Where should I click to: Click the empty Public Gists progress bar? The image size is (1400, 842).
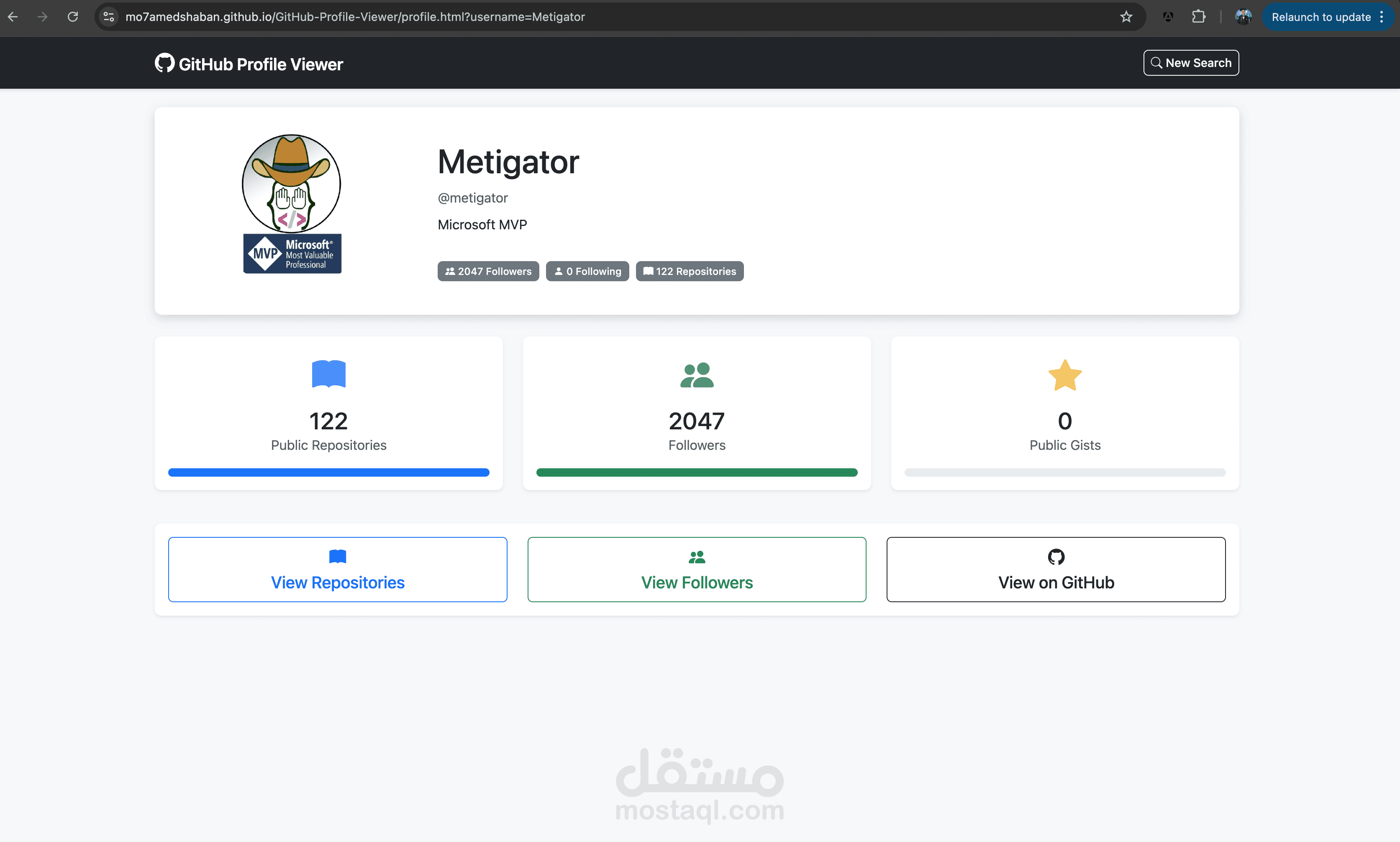tap(1065, 472)
